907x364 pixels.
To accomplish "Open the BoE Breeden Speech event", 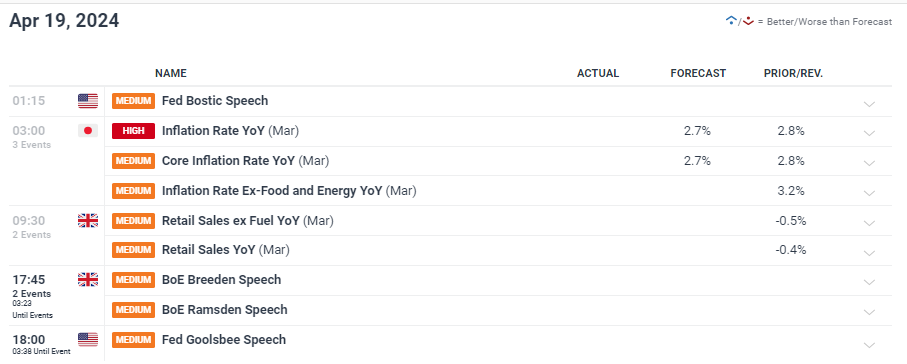I will click(222, 280).
